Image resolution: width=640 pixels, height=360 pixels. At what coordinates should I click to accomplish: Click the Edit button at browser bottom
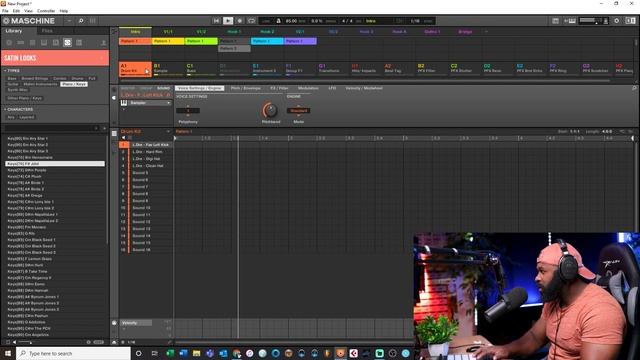99,342
